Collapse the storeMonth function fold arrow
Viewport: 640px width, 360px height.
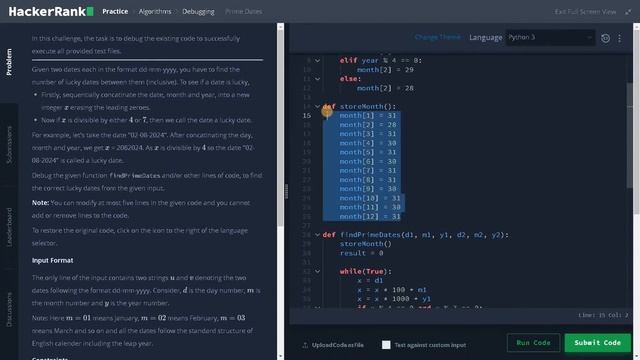pos(317,106)
